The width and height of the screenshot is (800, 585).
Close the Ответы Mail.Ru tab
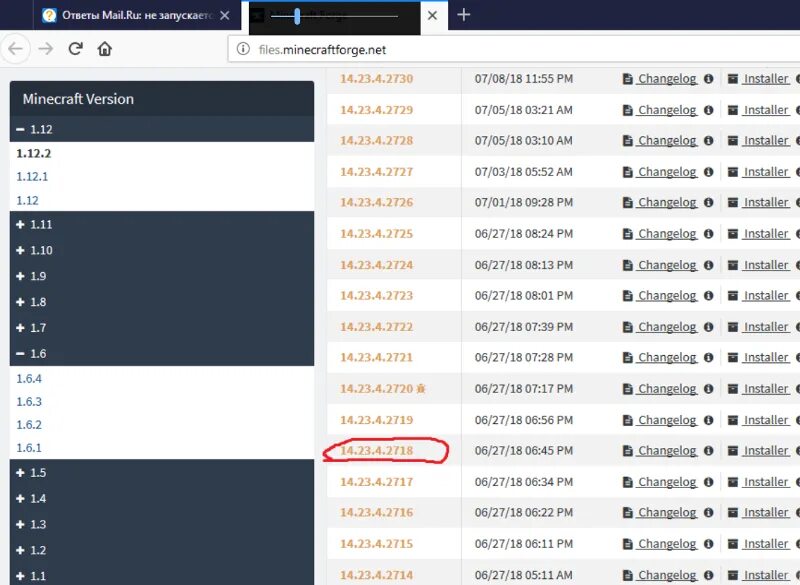[x=224, y=15]
